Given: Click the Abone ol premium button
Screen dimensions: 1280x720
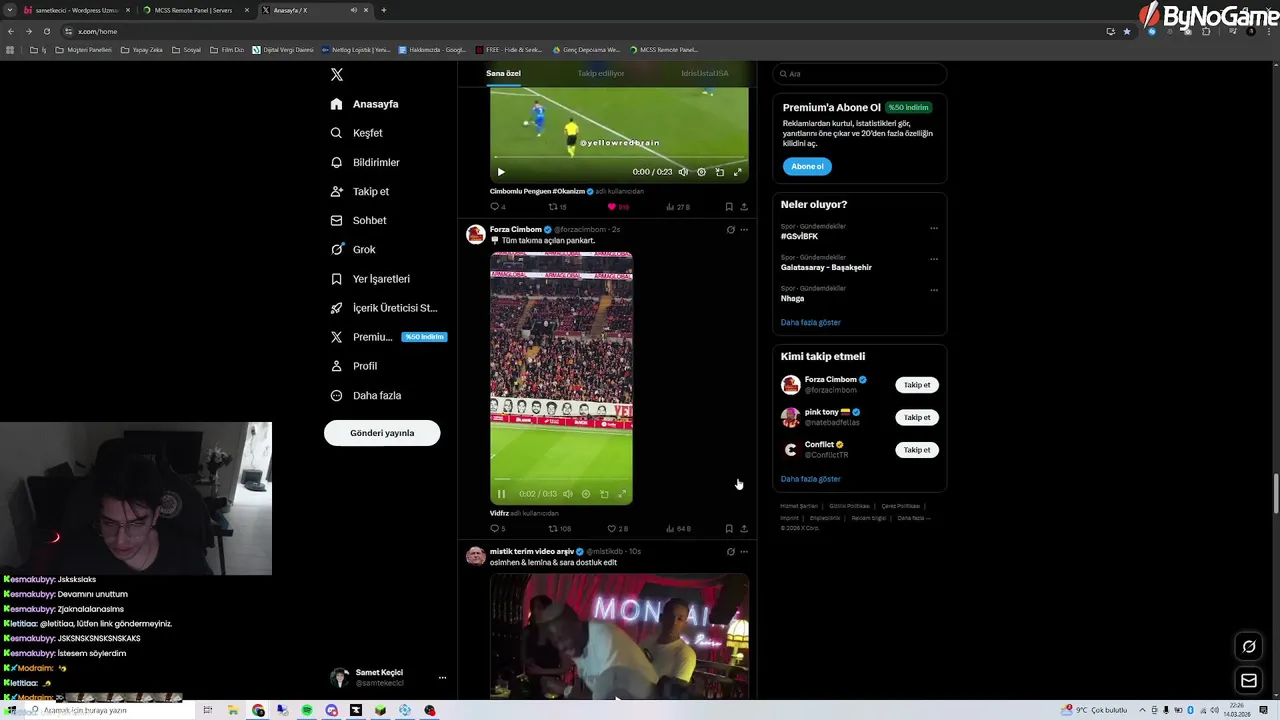Looking at the screenshot, I should [807, 167].
